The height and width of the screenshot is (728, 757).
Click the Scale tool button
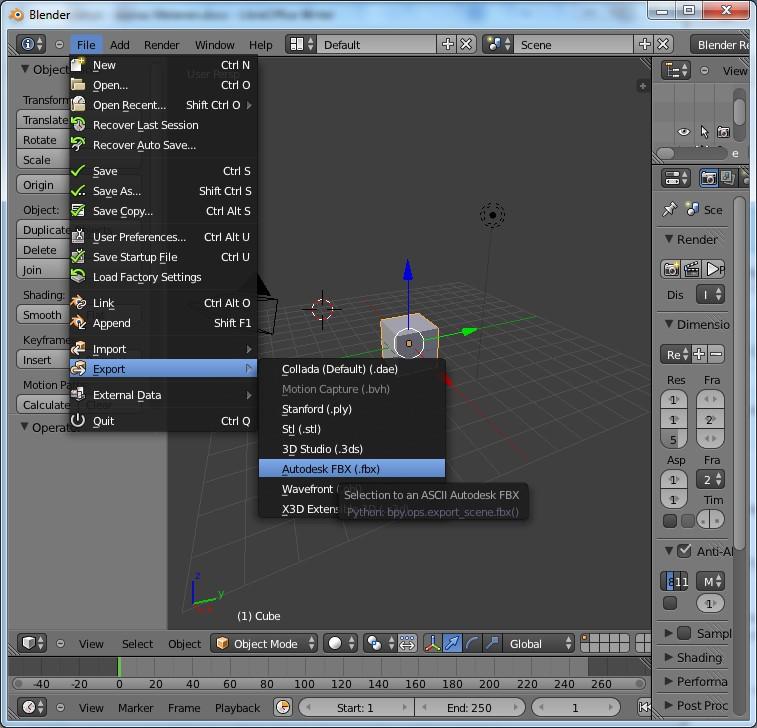click(42, 160)
